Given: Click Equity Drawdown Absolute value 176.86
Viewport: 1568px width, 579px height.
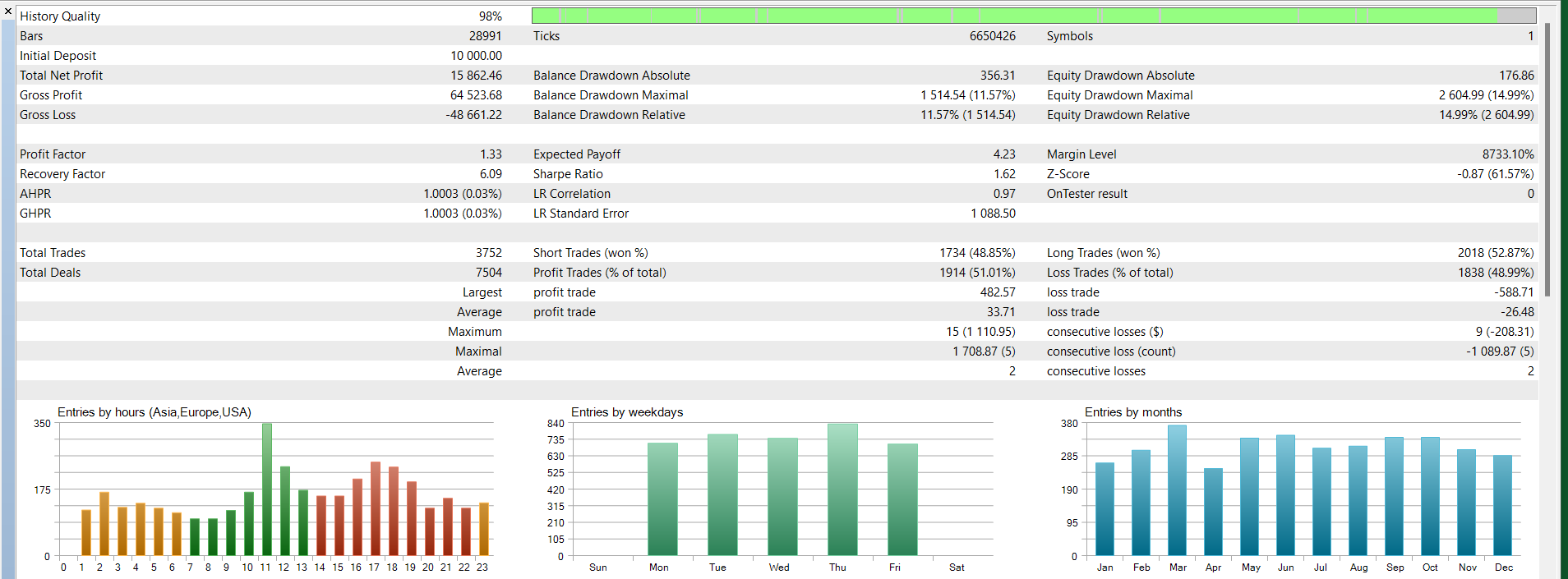Looking at the screenshot, I should click(1517, 76).
